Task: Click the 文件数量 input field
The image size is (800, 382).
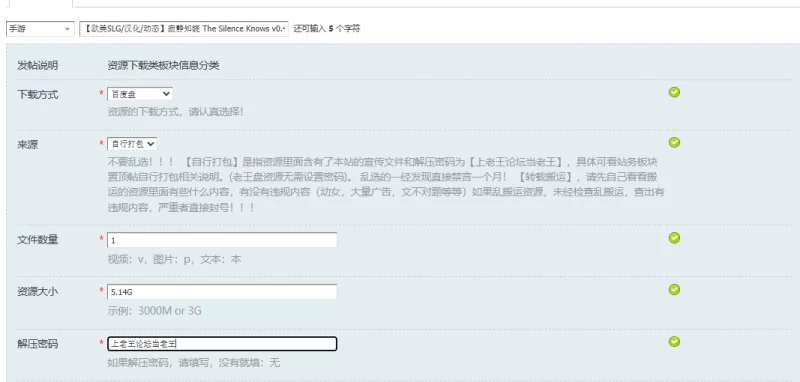Action: coord(222,240)
